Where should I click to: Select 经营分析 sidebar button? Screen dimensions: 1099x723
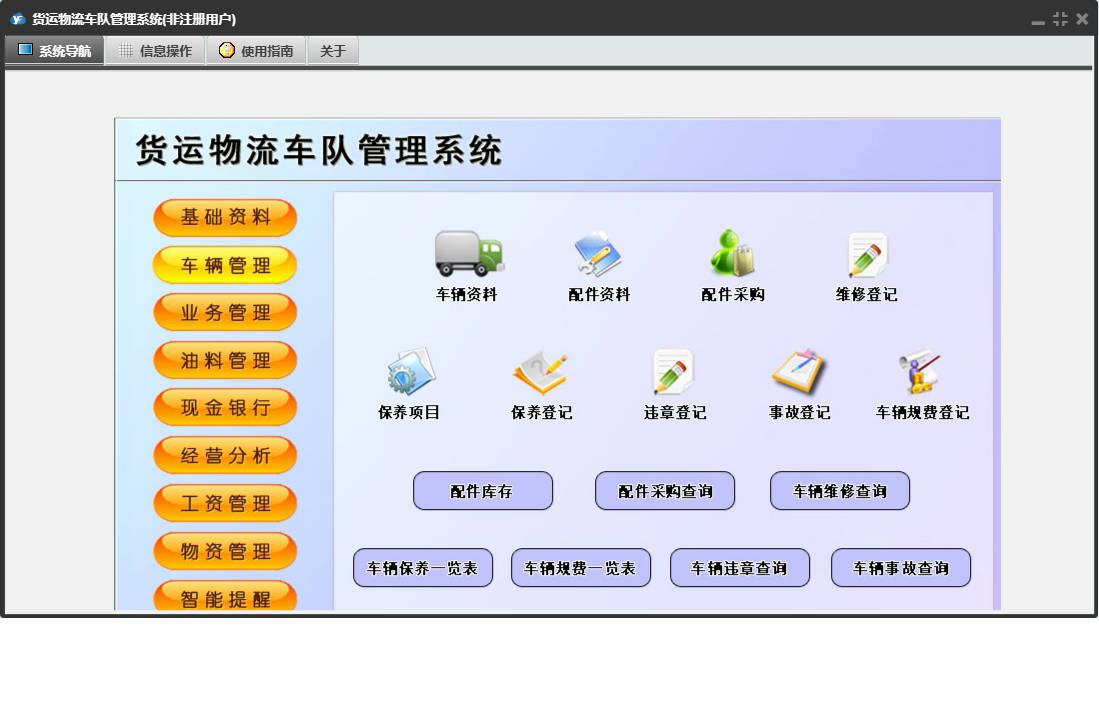pos(225,455)
